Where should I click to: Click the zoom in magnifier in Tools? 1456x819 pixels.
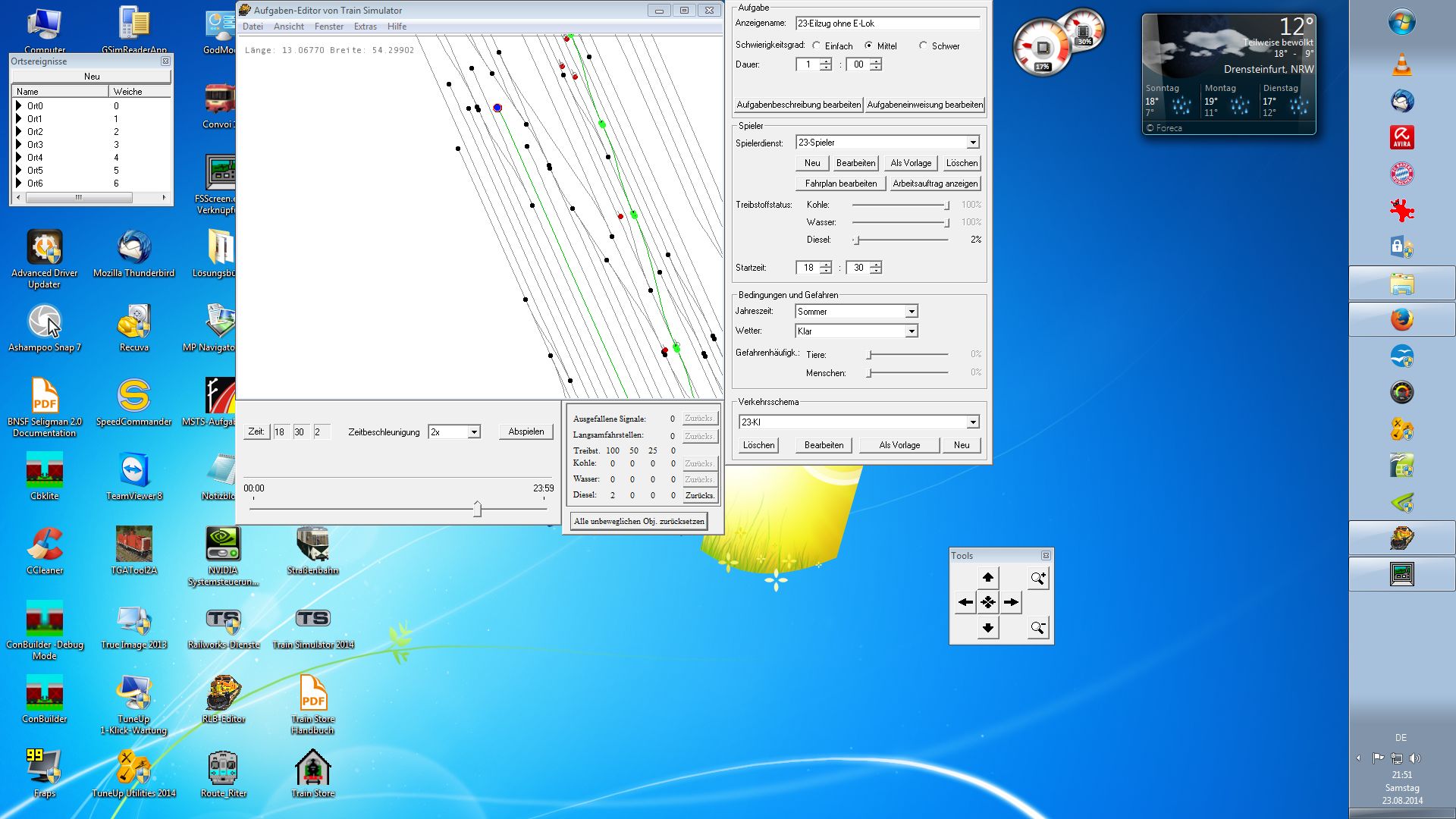coord(1037,579)
